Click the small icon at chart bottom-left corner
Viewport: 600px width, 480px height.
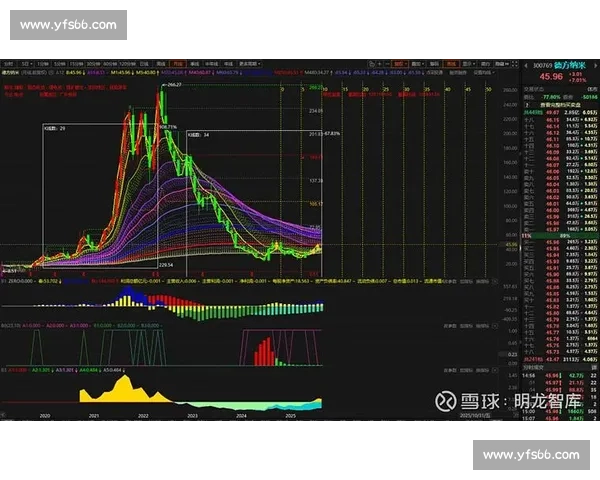coord(3,415)
